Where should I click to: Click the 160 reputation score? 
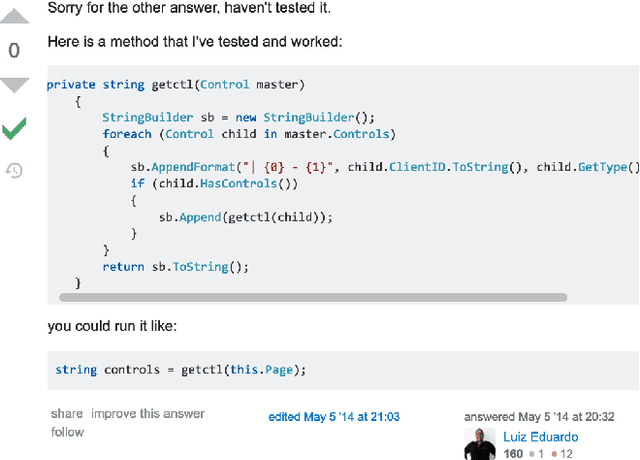pos(513,454)
